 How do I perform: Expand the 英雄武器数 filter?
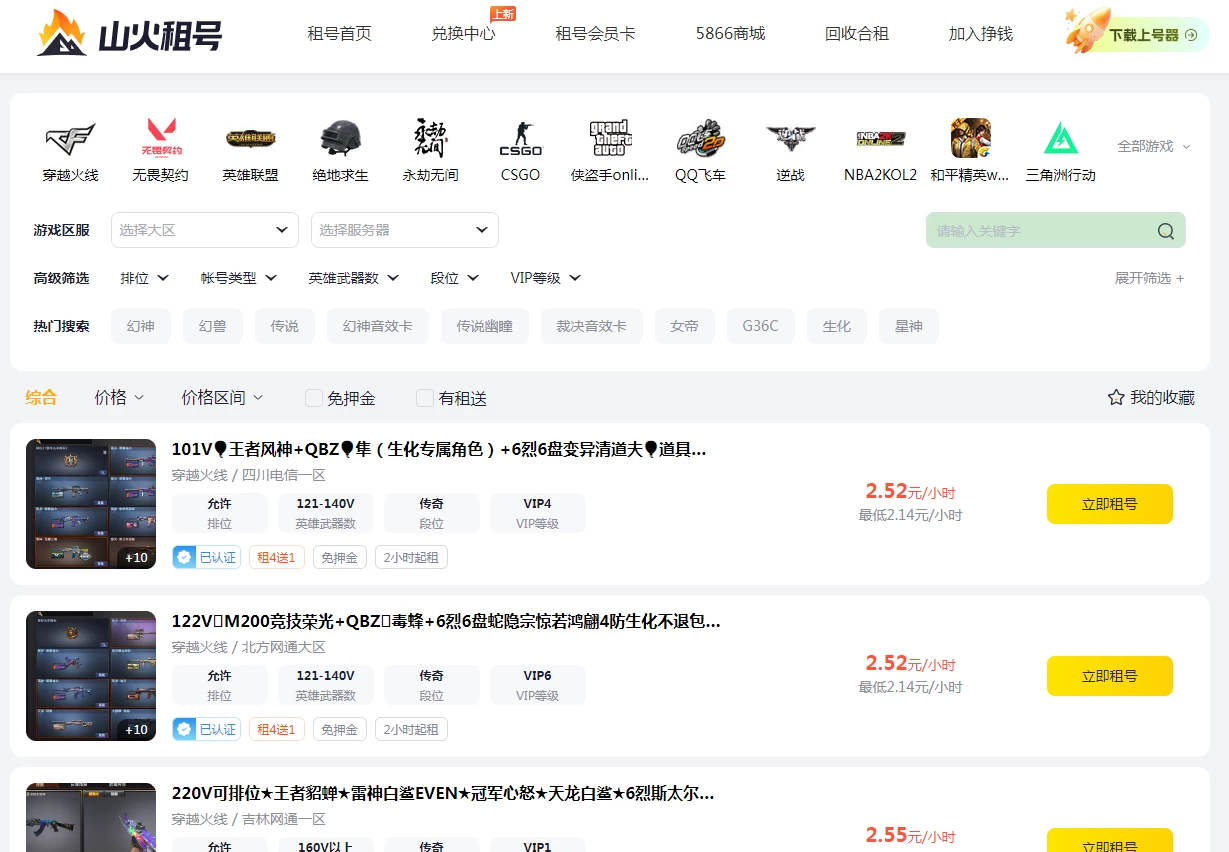353,278
